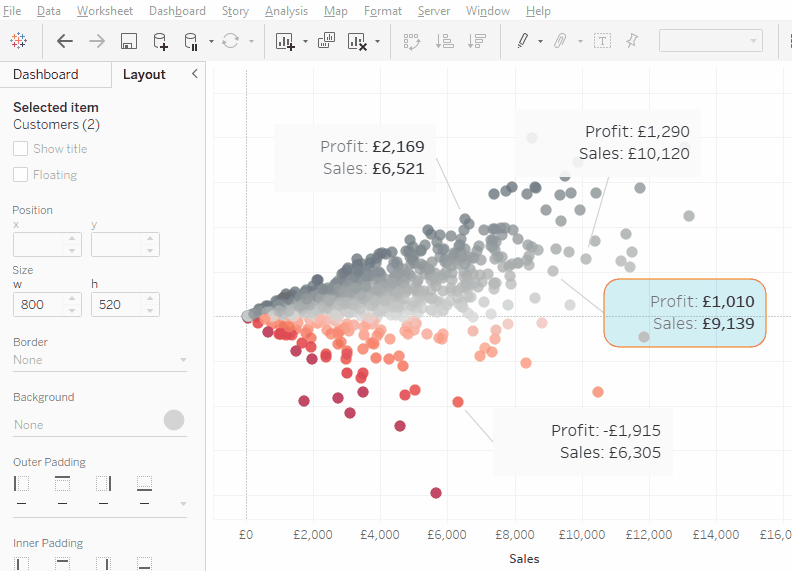
Task: Click the undo back arrow
Action: coord(65,41)
